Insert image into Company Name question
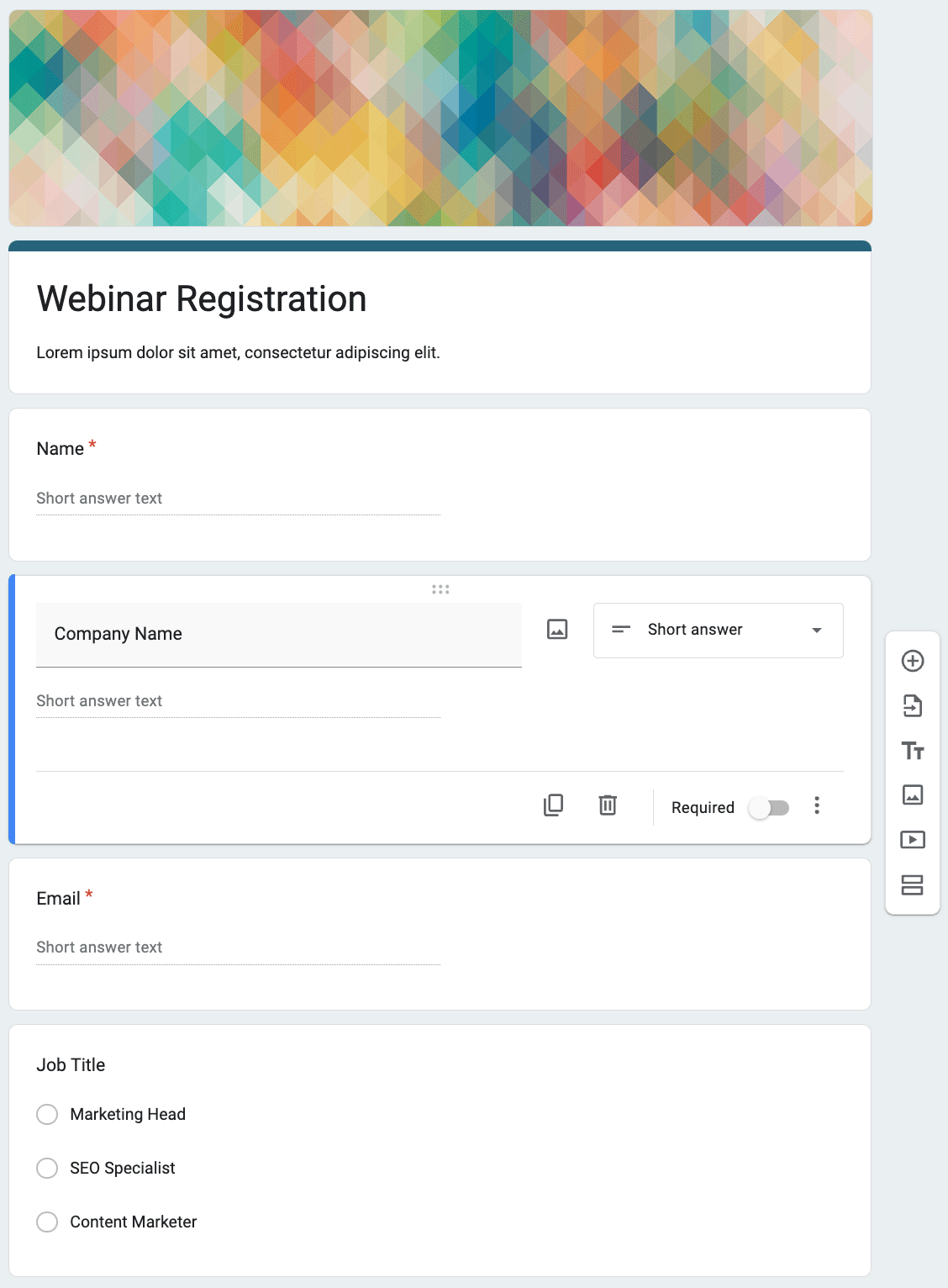 pyautogui.click(x=557, y=629)
